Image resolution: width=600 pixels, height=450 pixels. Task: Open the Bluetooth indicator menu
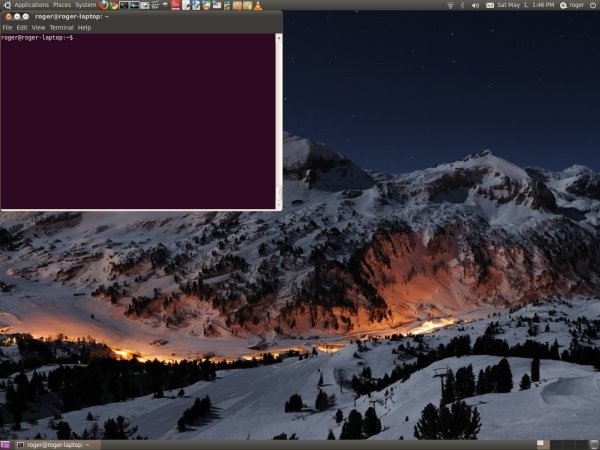(x=462, y=5)
